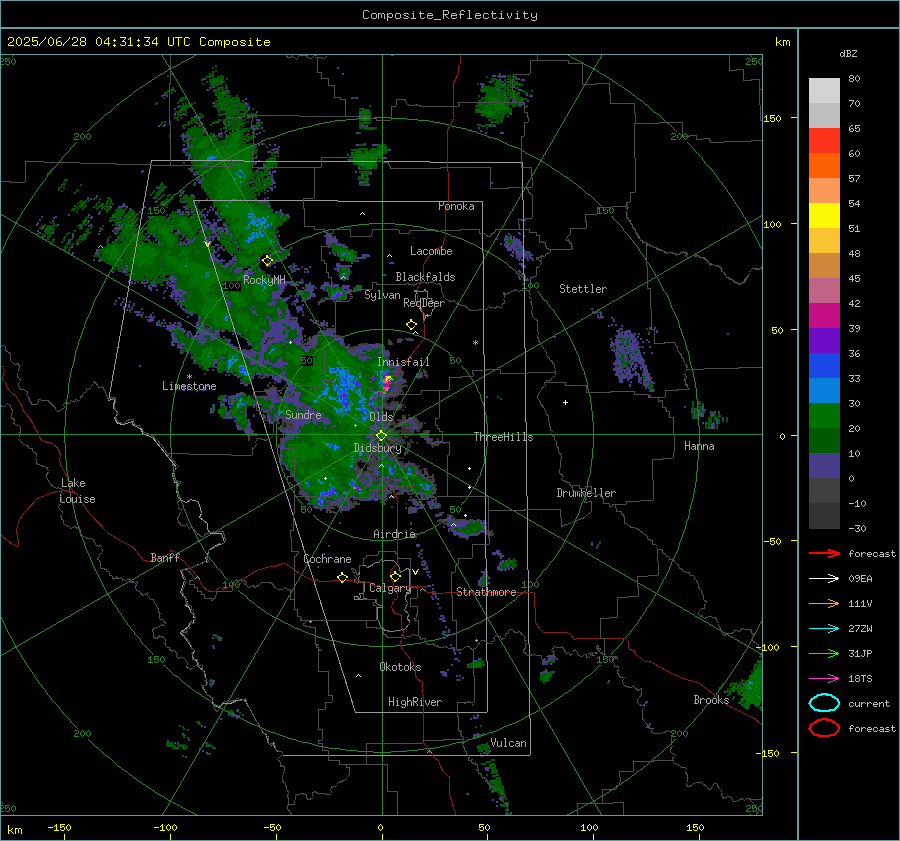Click the Sylvan label
The image size is (900, 841).
pyautogui.click(x=382, y=295)
